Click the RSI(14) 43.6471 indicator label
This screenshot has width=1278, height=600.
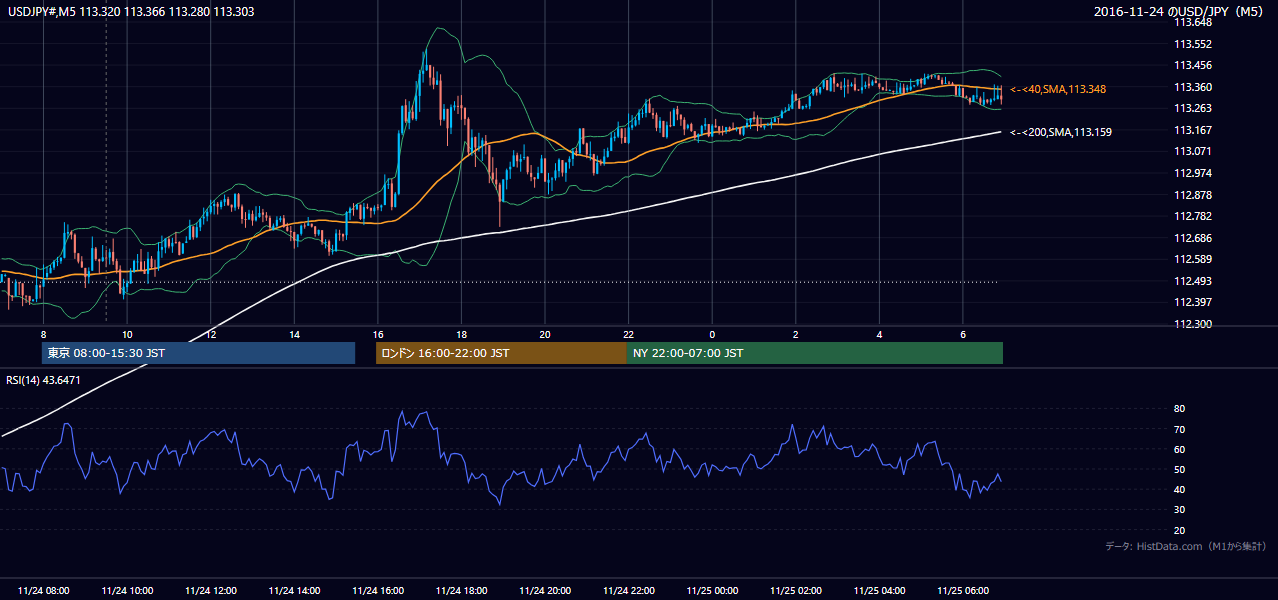tap(43, 380)
